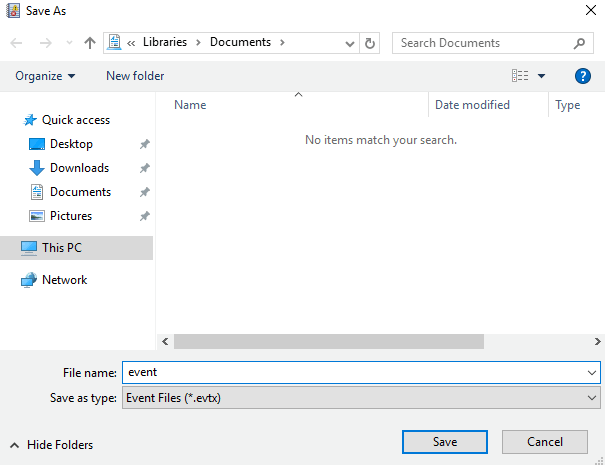Click the search magnifier icon

pyautogui.click(x=579, y=43)
